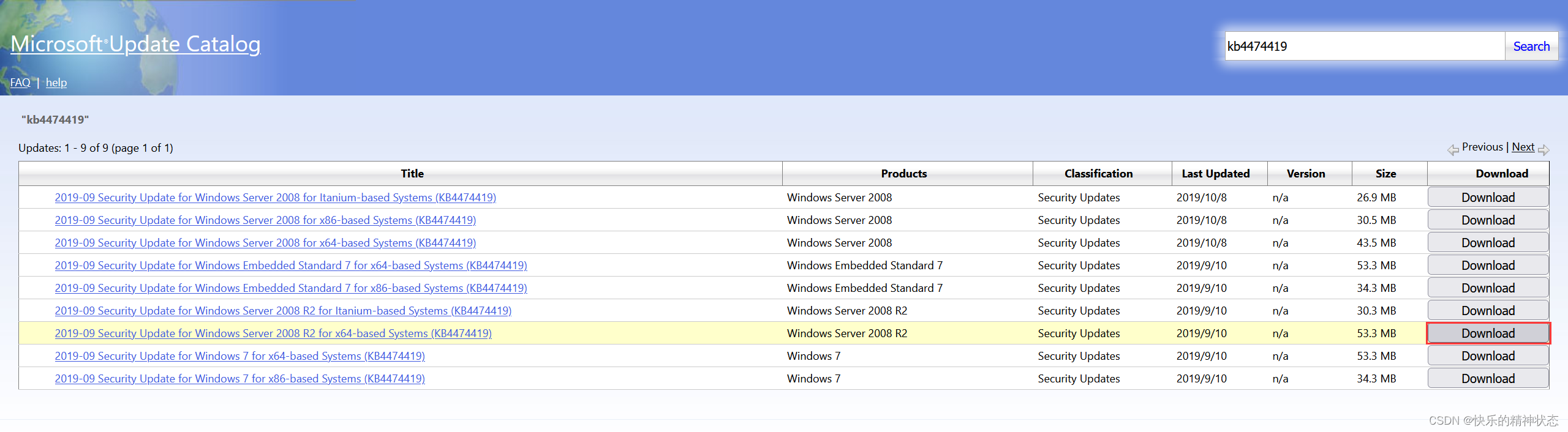Open the Microsoft Update Catalog home link

click(135, 44)
